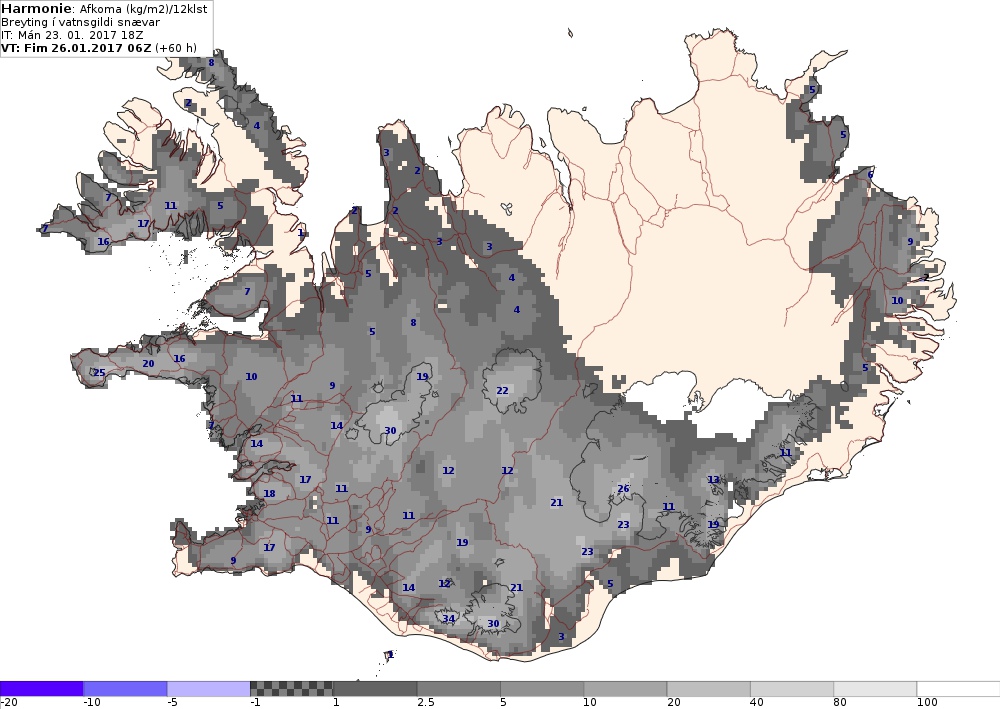Click the '(+60 h)' forecast offset text
The width and height of the screenshot is (1000, 709).
tap(175, 48)
